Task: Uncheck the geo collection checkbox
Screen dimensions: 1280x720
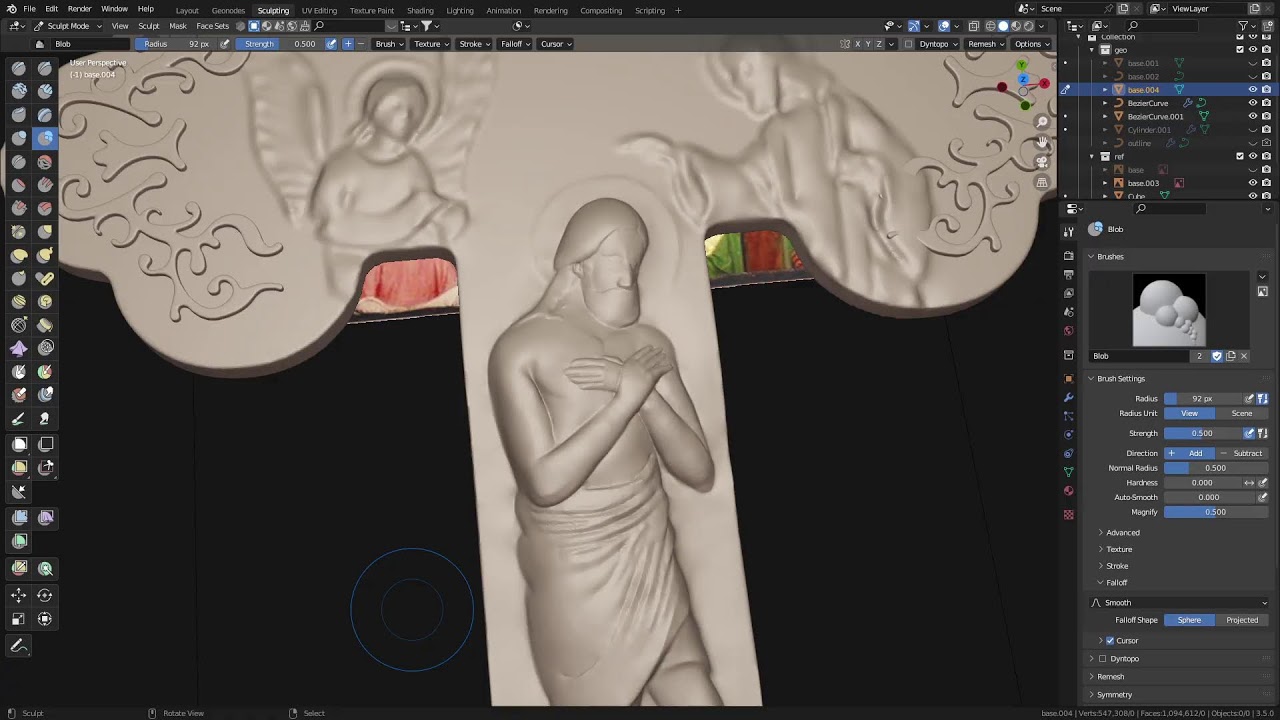Action: [1240, 49]
